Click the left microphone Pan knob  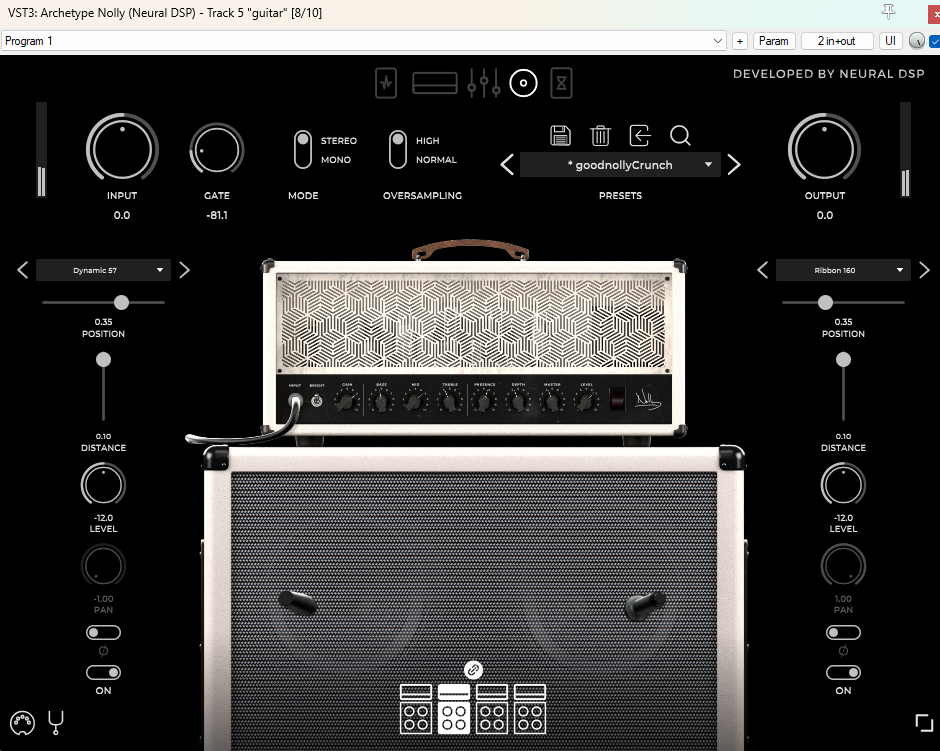103,566
